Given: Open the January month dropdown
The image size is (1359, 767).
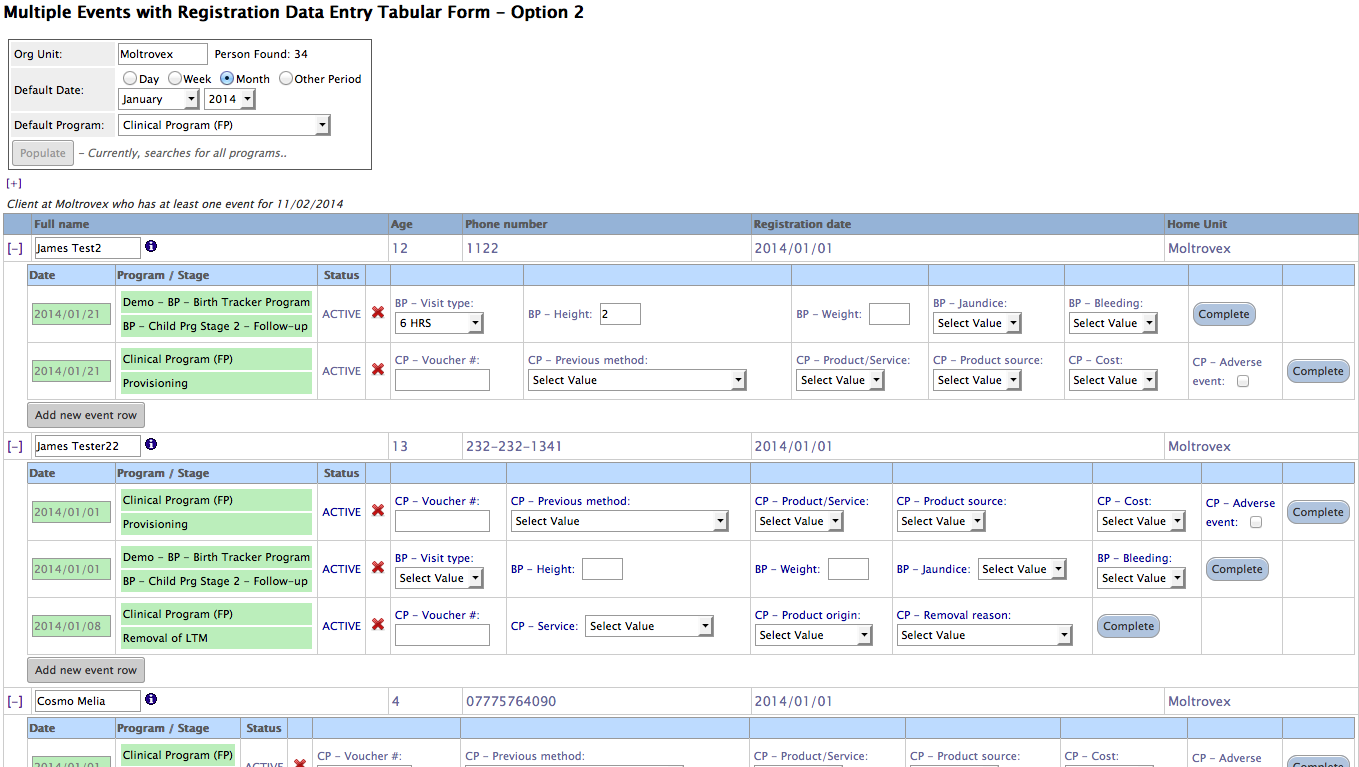Looking at the screenshot, I should (159, 99).
